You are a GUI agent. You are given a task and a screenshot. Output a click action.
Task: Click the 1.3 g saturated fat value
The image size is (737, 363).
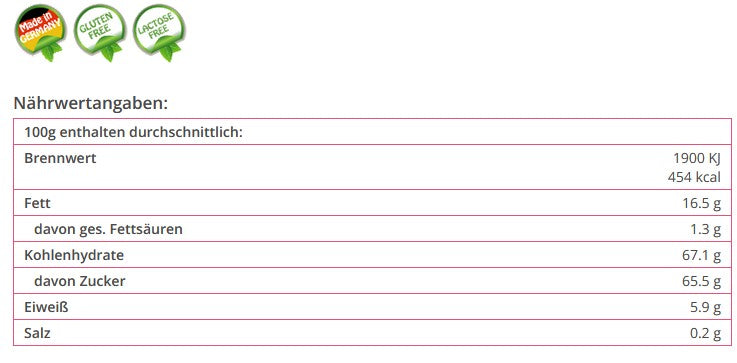(706, 229)
